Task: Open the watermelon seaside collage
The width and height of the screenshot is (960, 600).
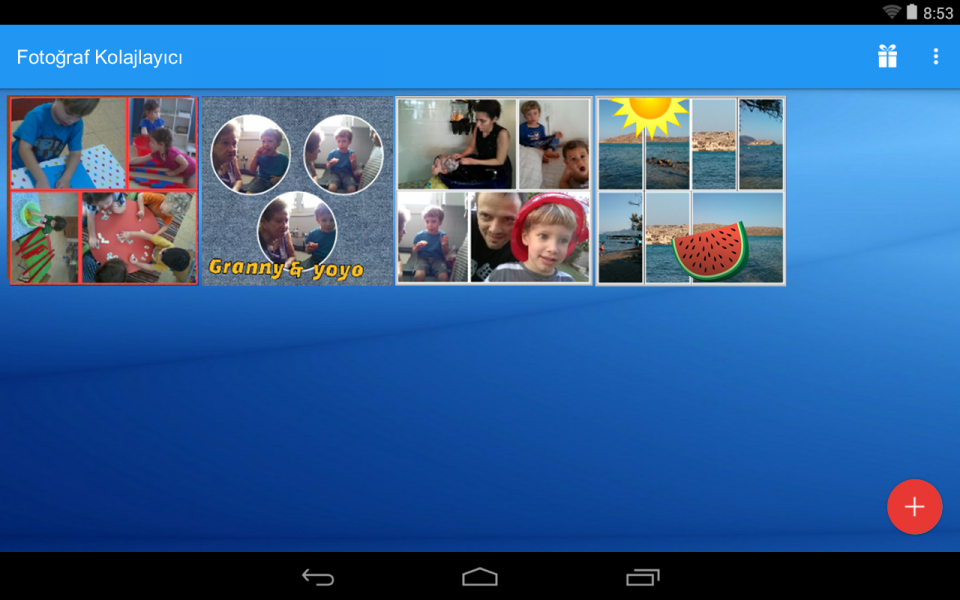Action: [691, 190]
